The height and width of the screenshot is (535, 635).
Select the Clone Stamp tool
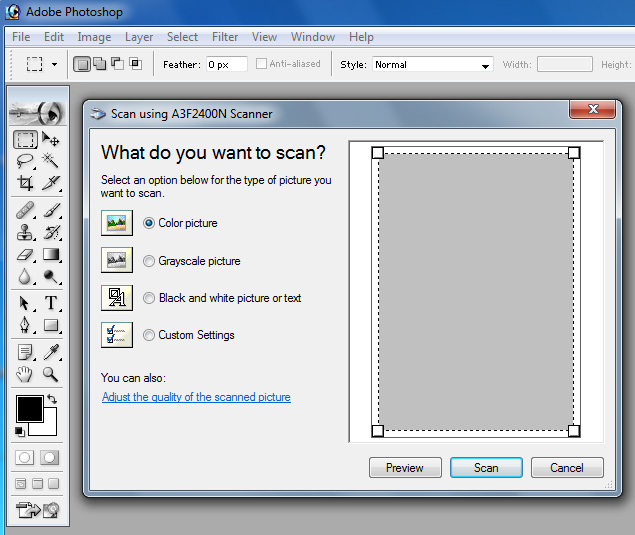click(x=25, y=232)
